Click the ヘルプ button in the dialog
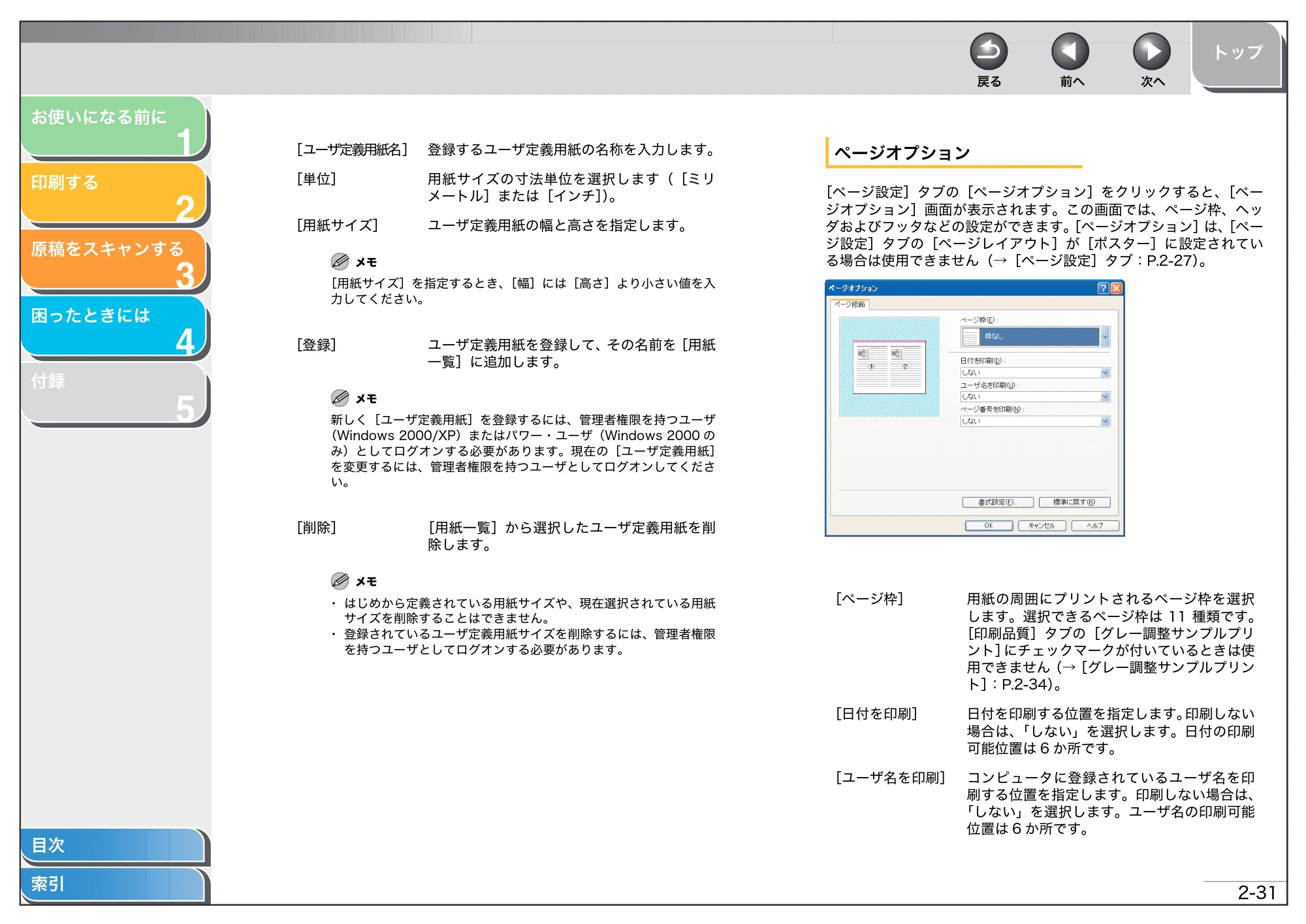 pos(1095,526)
